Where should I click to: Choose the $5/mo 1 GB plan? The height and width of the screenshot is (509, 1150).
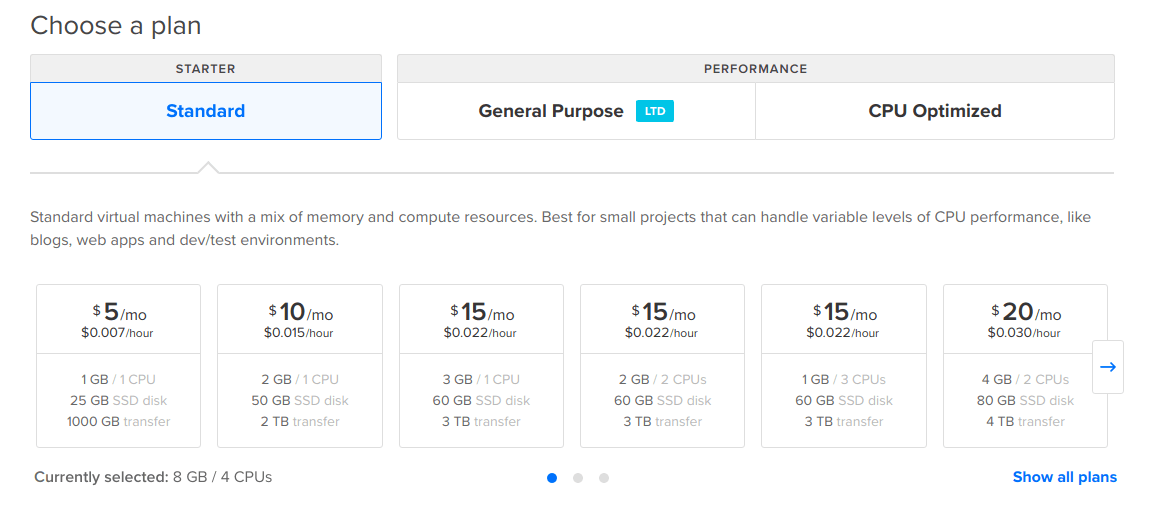118,366
